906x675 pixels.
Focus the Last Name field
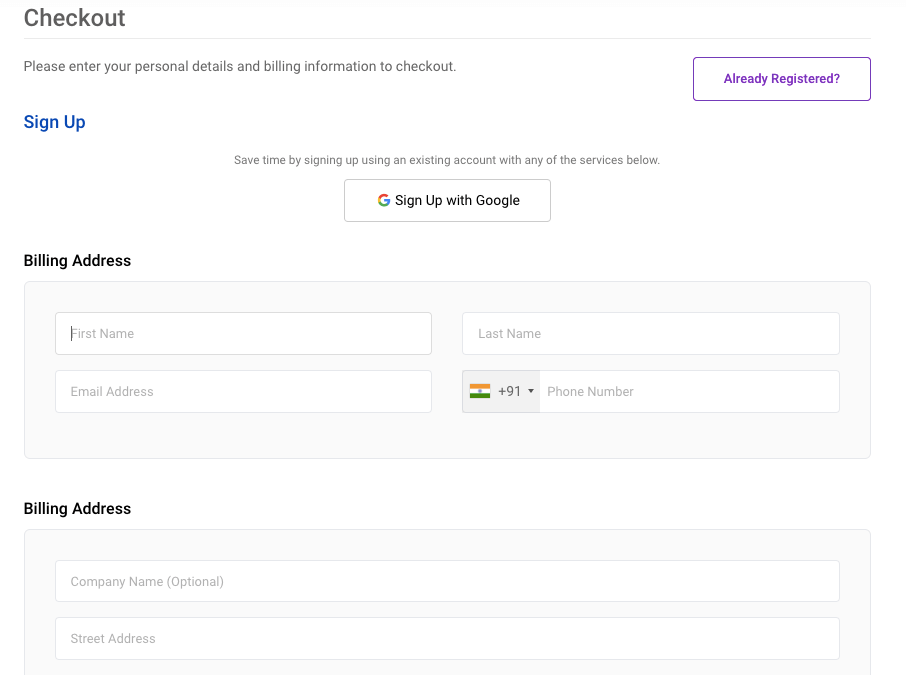(650, 333)
